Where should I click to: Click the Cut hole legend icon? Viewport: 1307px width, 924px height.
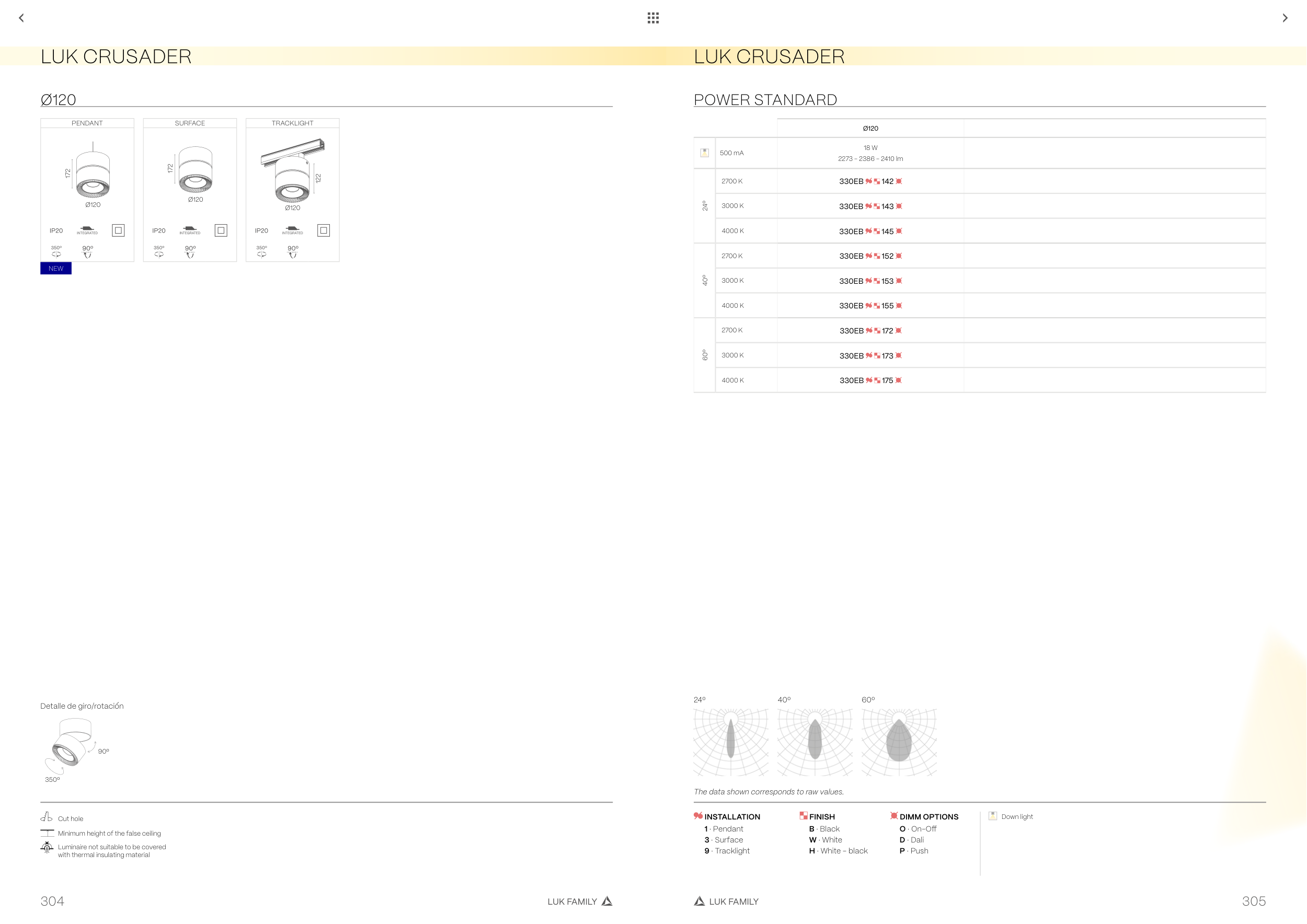point(47,817)
